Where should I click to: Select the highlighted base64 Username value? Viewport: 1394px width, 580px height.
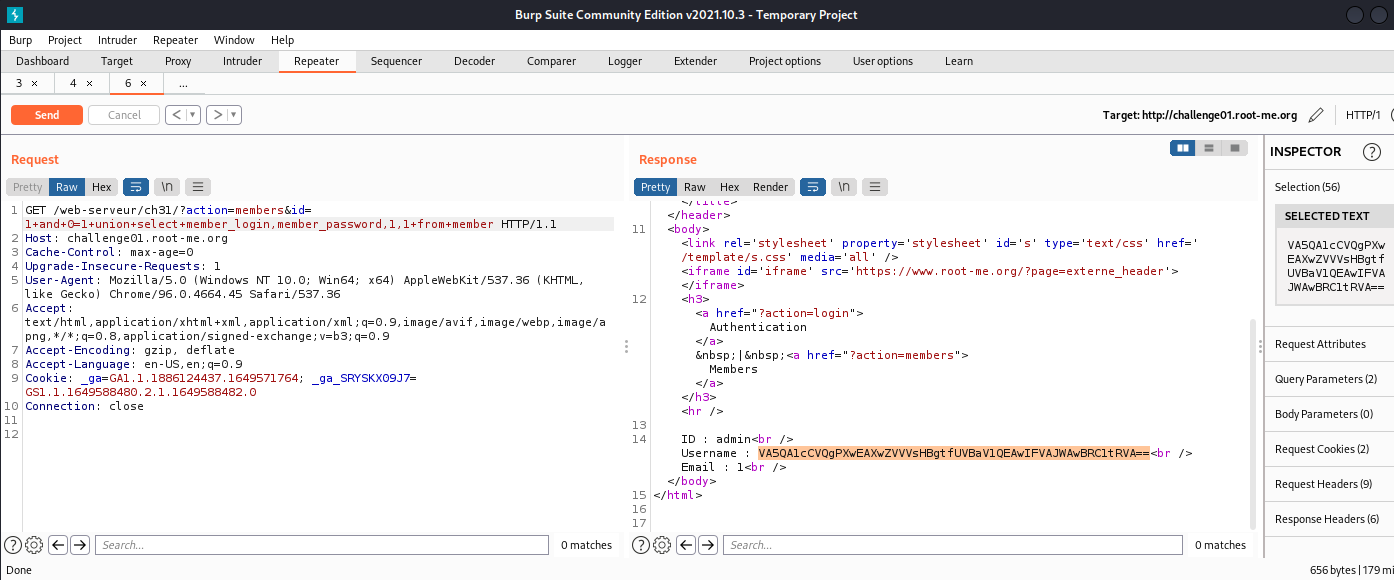tap(954, 453)
